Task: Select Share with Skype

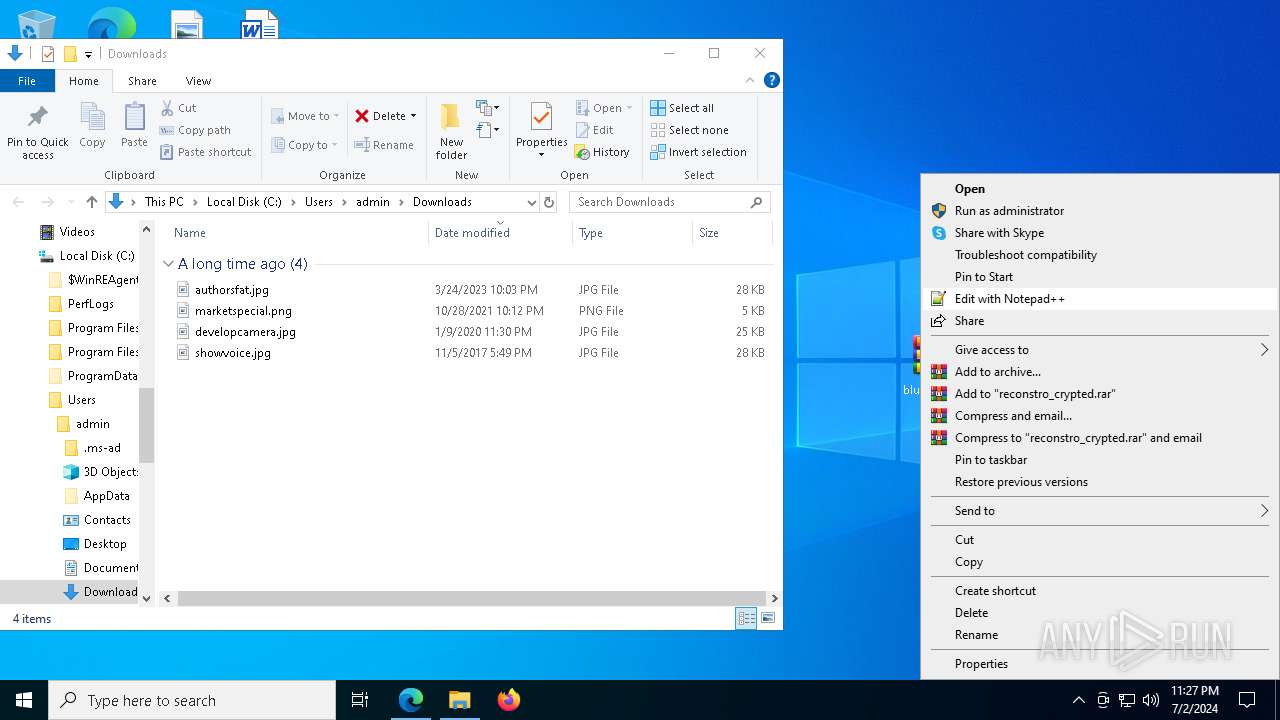Action: pos(1099,233)
